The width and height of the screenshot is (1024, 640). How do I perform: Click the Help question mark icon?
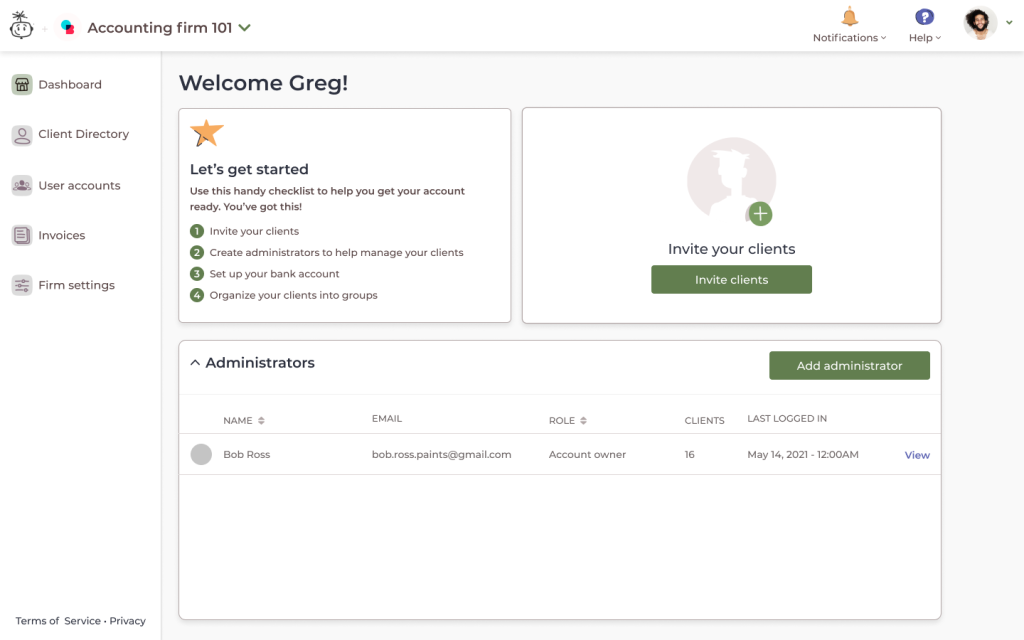click(x=924, y=17)
